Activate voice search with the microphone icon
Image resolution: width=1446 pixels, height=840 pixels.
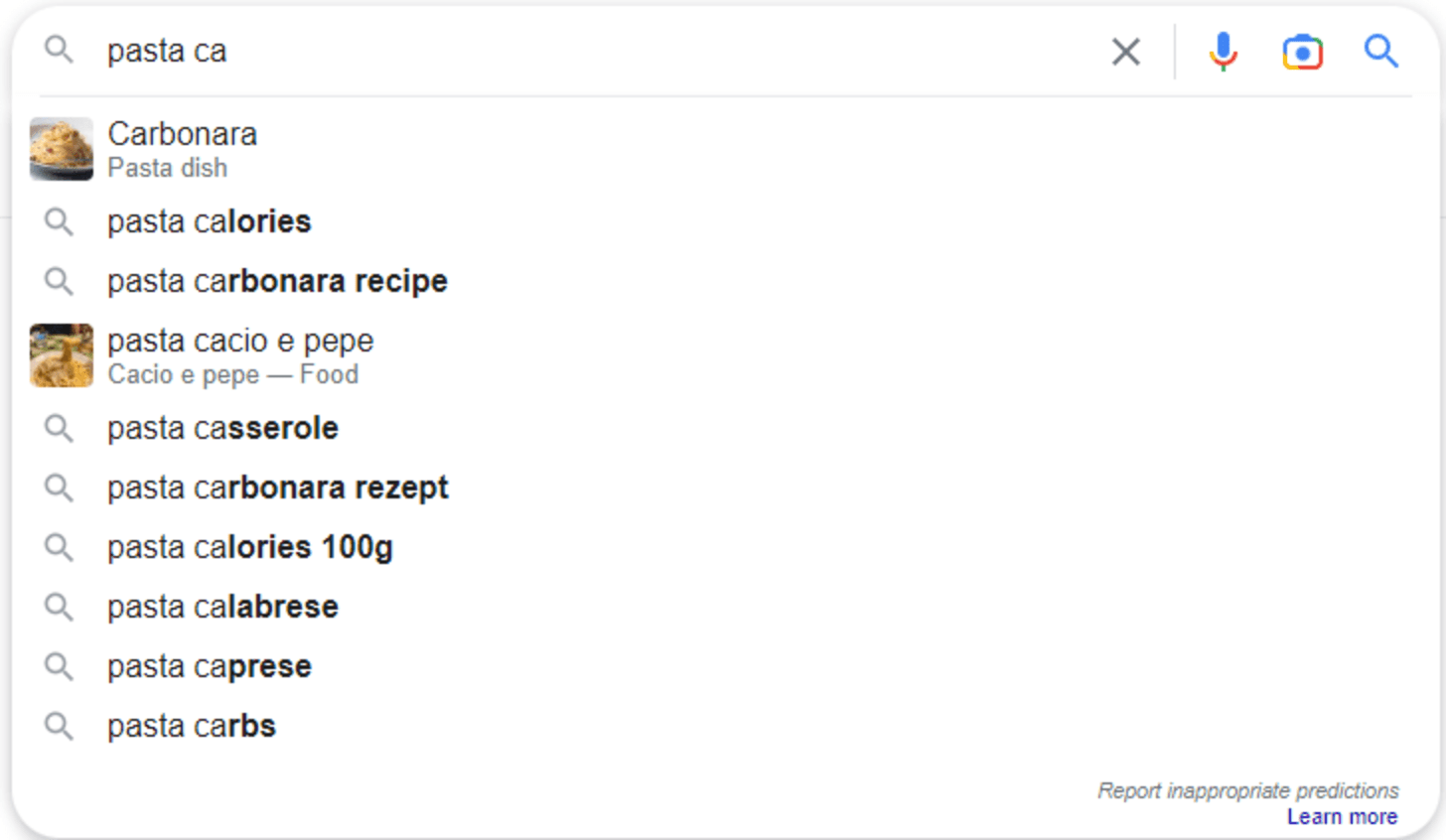click(1221, 52)
